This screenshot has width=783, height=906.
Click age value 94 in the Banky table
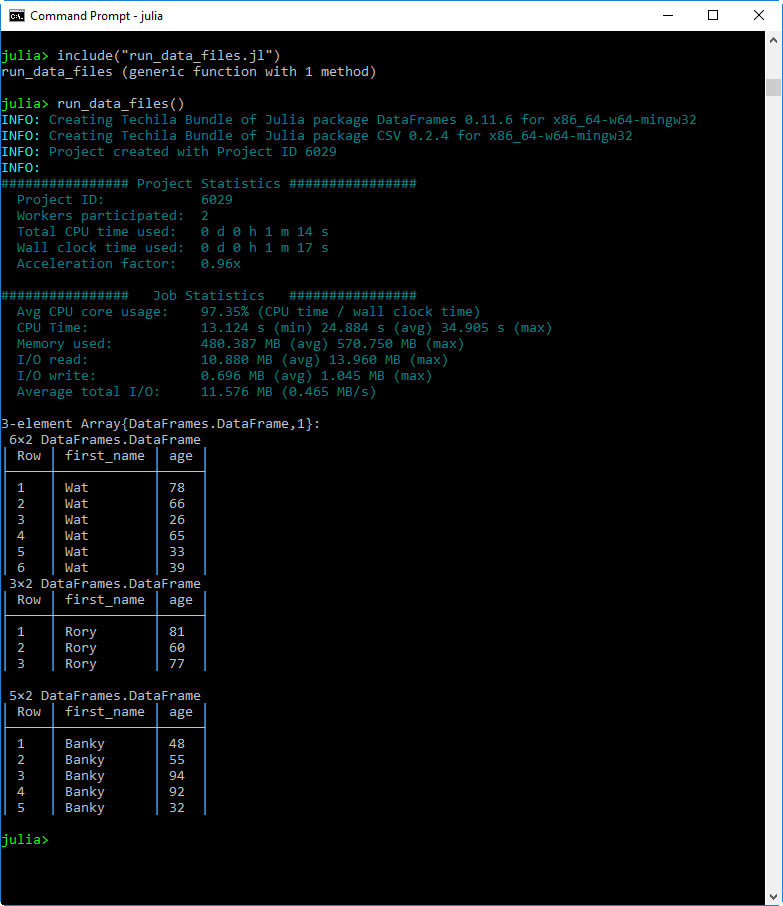point(177,775)
